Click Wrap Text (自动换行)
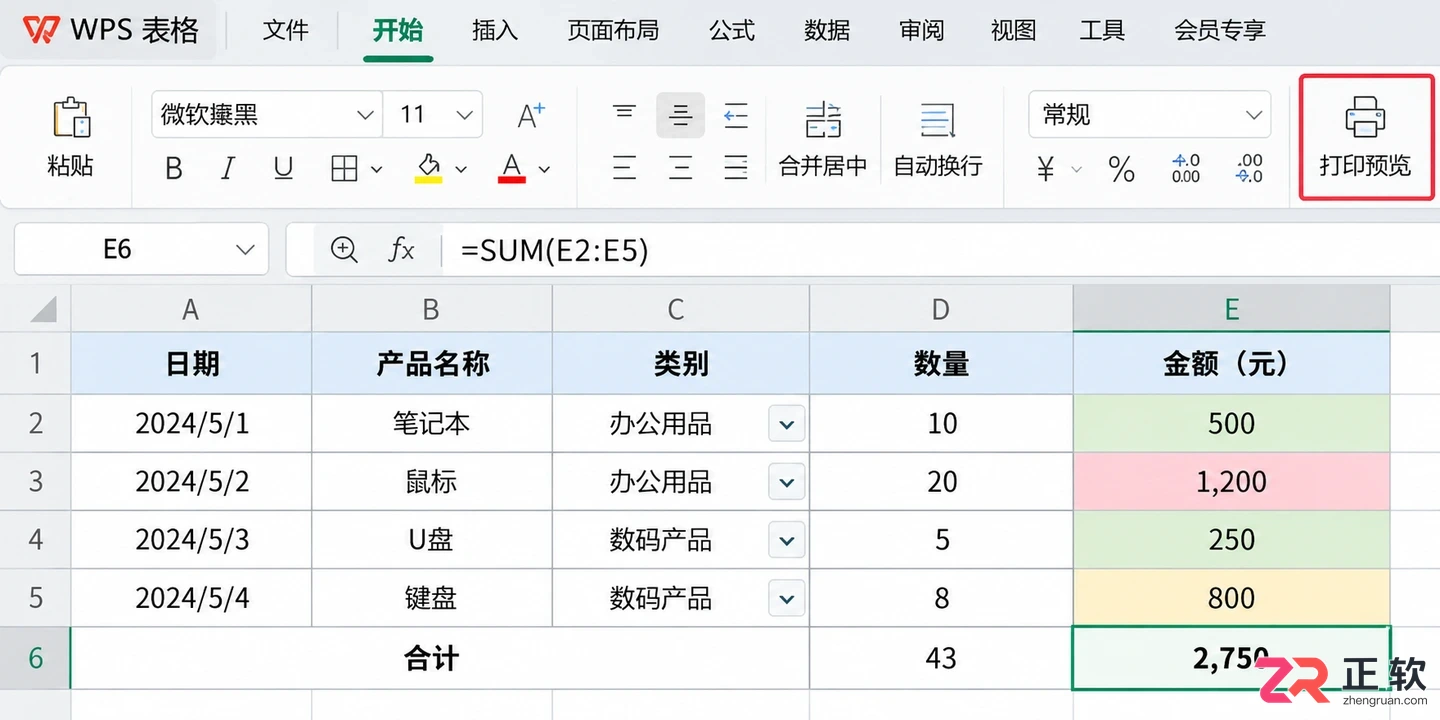The width and height of the screenshot is (1440, 720). pyautogui.click(x=938, y=138)
